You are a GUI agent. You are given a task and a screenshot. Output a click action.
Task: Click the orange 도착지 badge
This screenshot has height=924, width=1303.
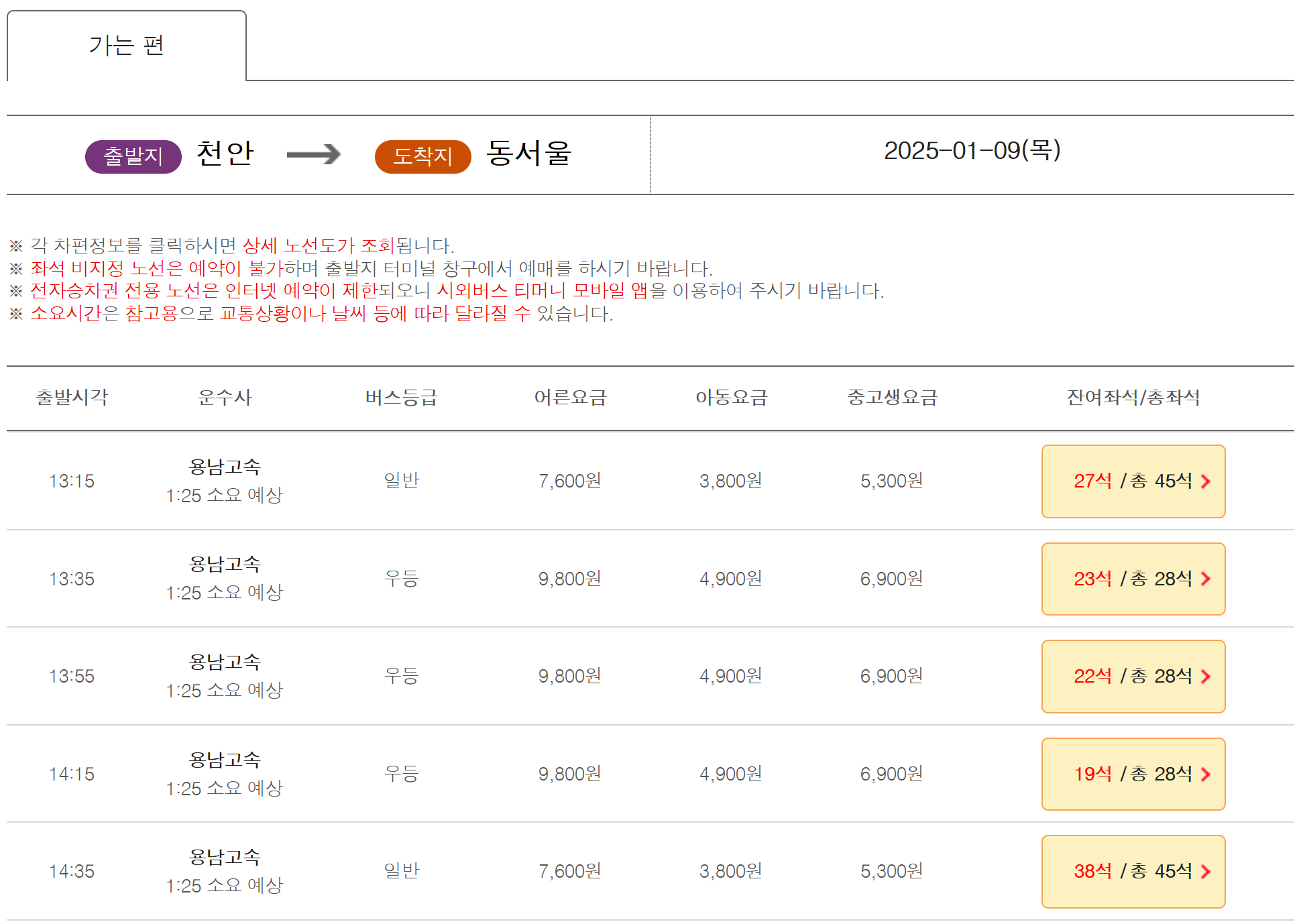pos(422,157)
